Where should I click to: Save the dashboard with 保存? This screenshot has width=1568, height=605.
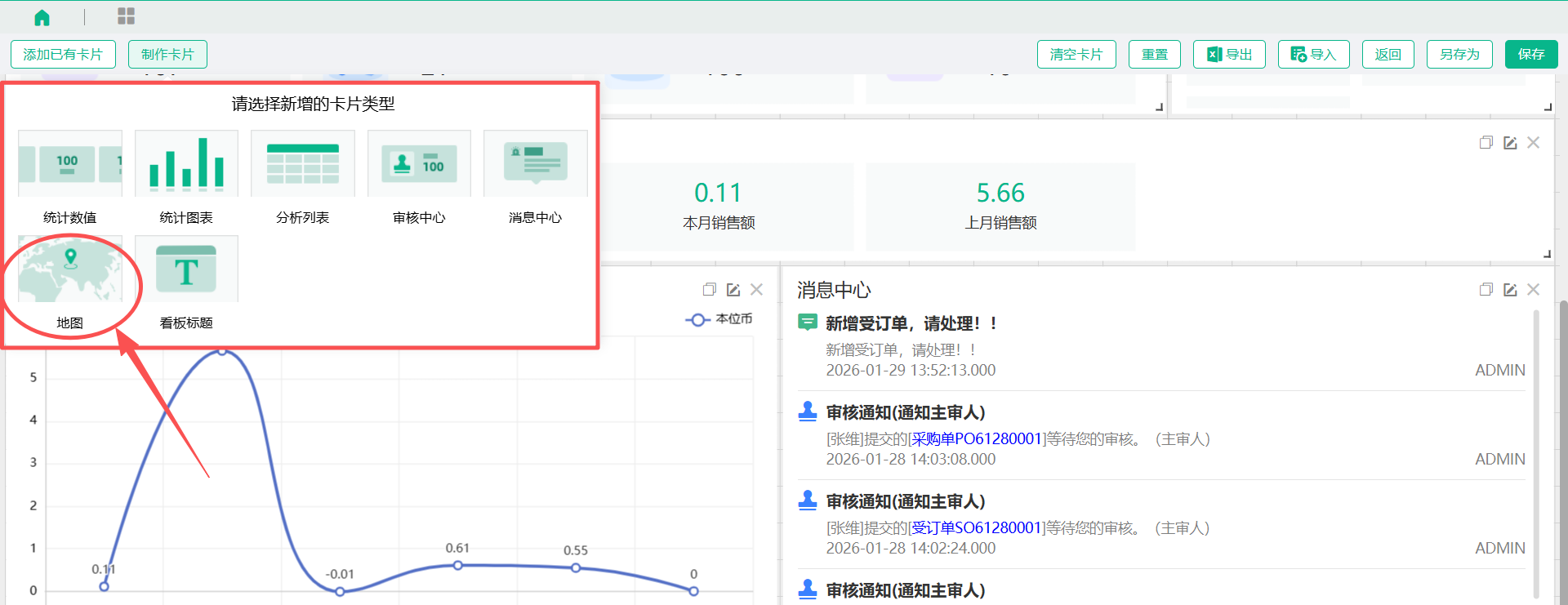tap(1530, 55)
